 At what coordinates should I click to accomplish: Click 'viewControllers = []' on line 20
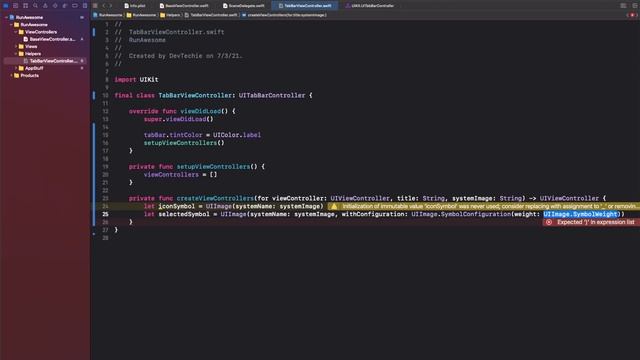pyautogui.click(x=180, y=175)
